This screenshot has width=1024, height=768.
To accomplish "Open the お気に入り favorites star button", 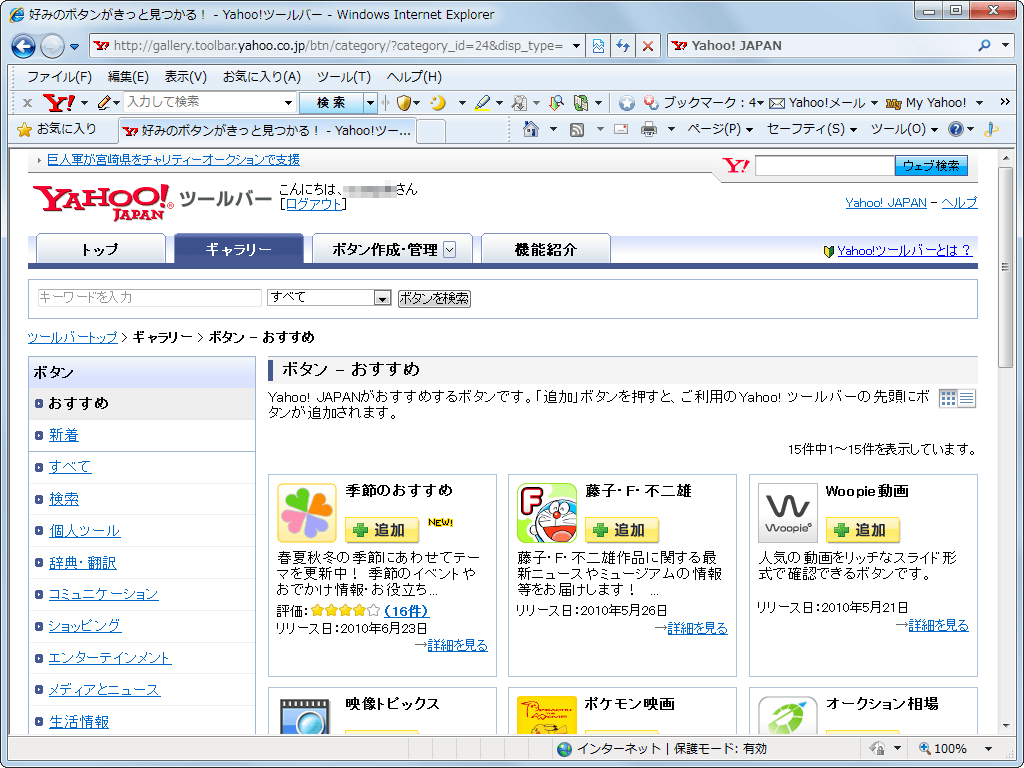I will (57, 129).
